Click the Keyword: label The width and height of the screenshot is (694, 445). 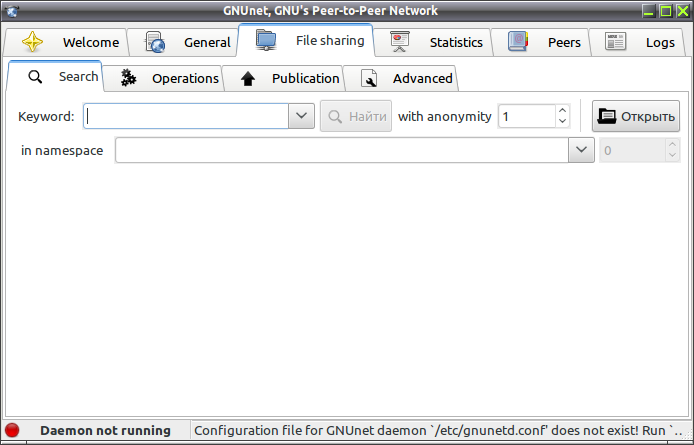point(46,116)
